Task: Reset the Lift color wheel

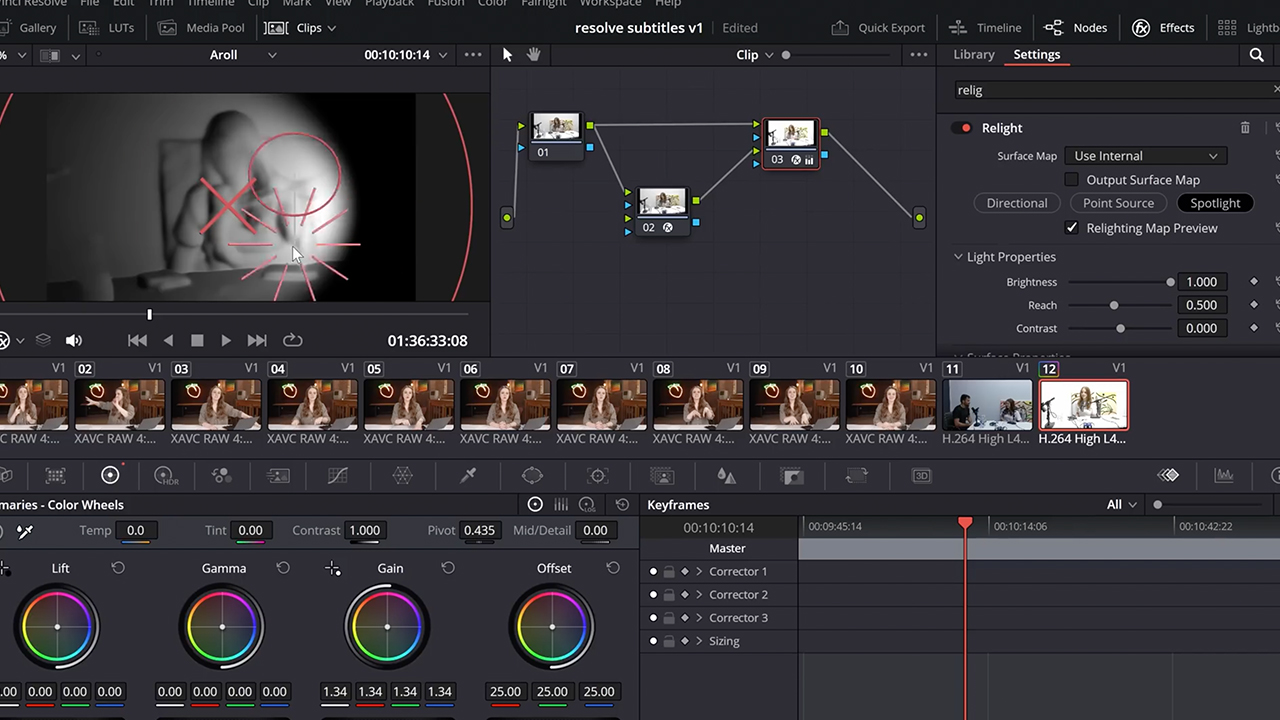Action: [x=118, y=568]
